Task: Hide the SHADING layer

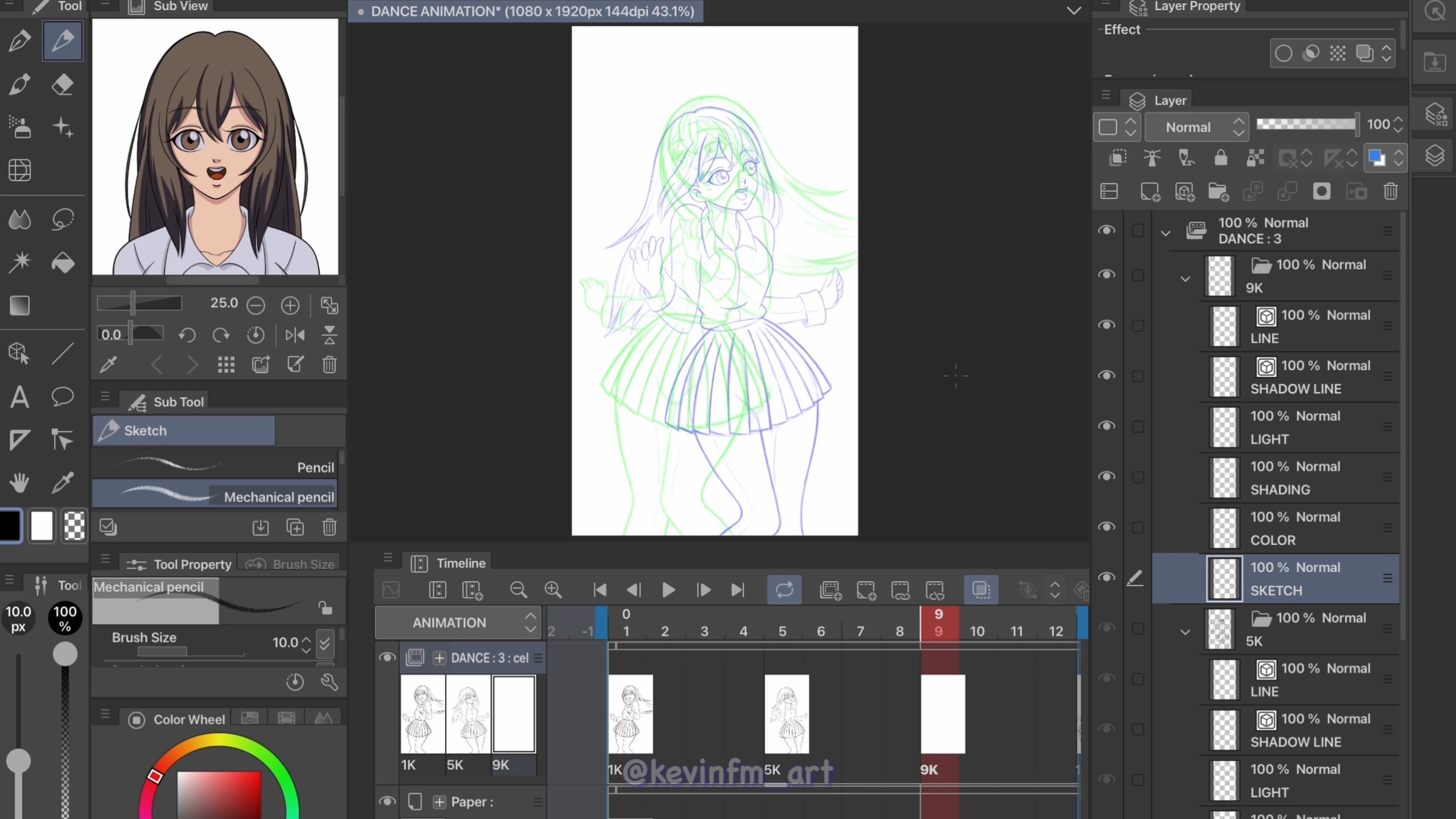Action: point(1106,477)
